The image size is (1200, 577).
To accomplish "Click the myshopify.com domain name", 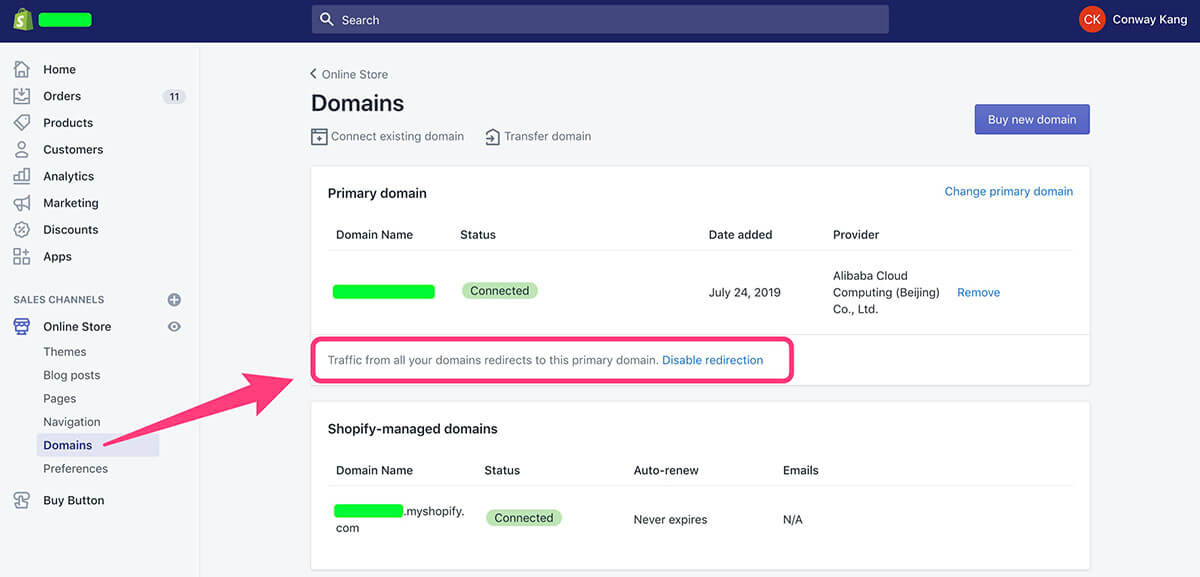I will coord(399,518).
